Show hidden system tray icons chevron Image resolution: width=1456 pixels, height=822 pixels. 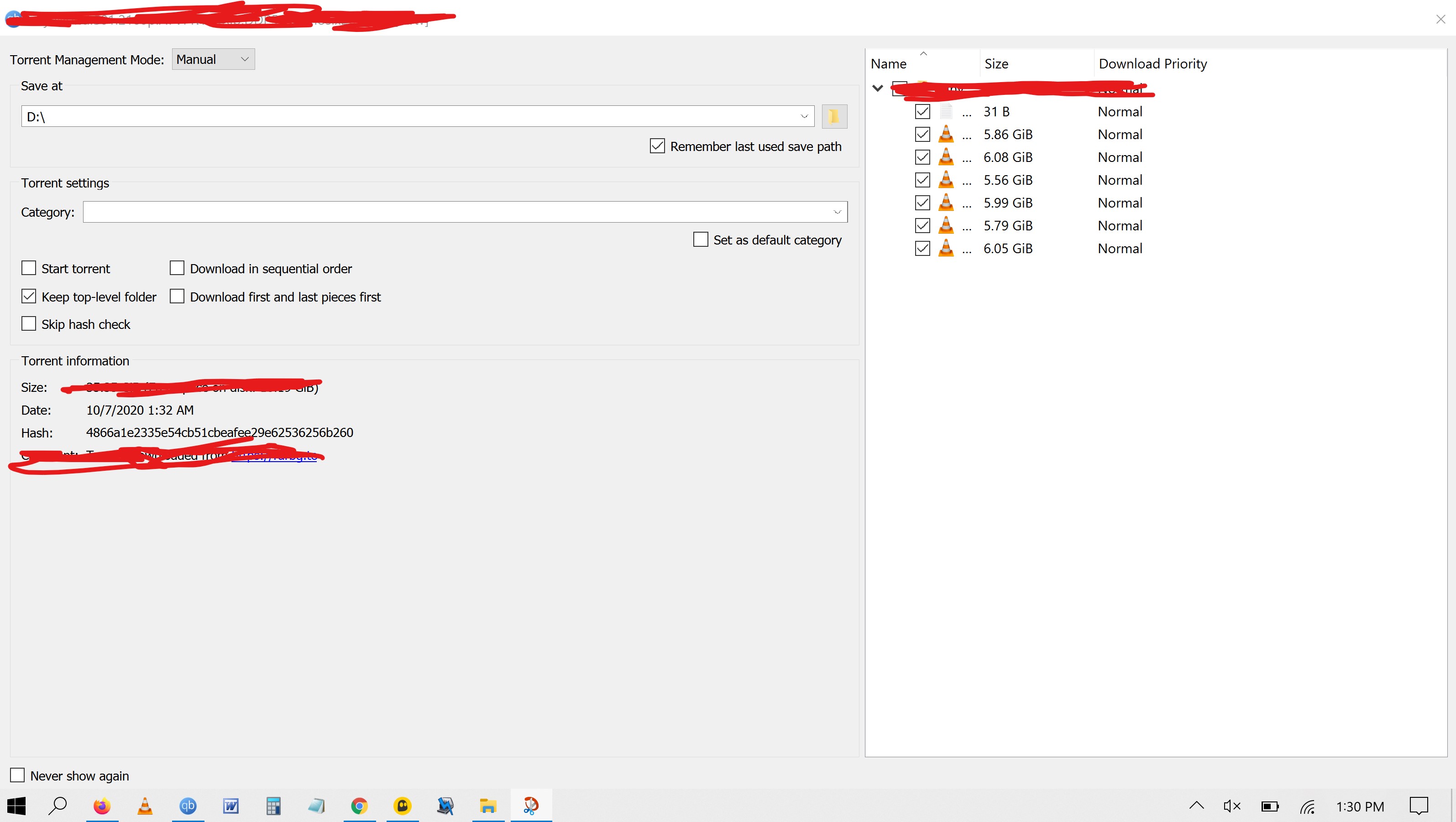point(1196,806)
